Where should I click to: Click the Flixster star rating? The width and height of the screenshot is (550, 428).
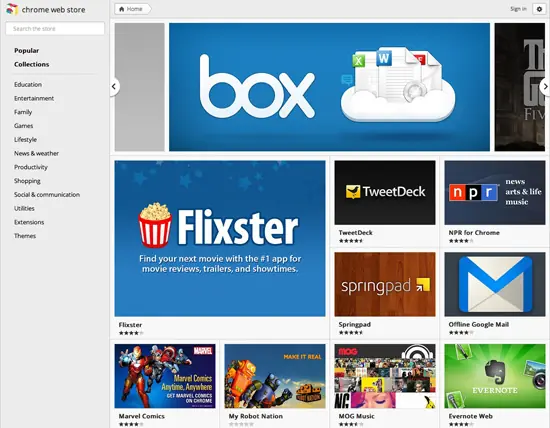(131, 333)
